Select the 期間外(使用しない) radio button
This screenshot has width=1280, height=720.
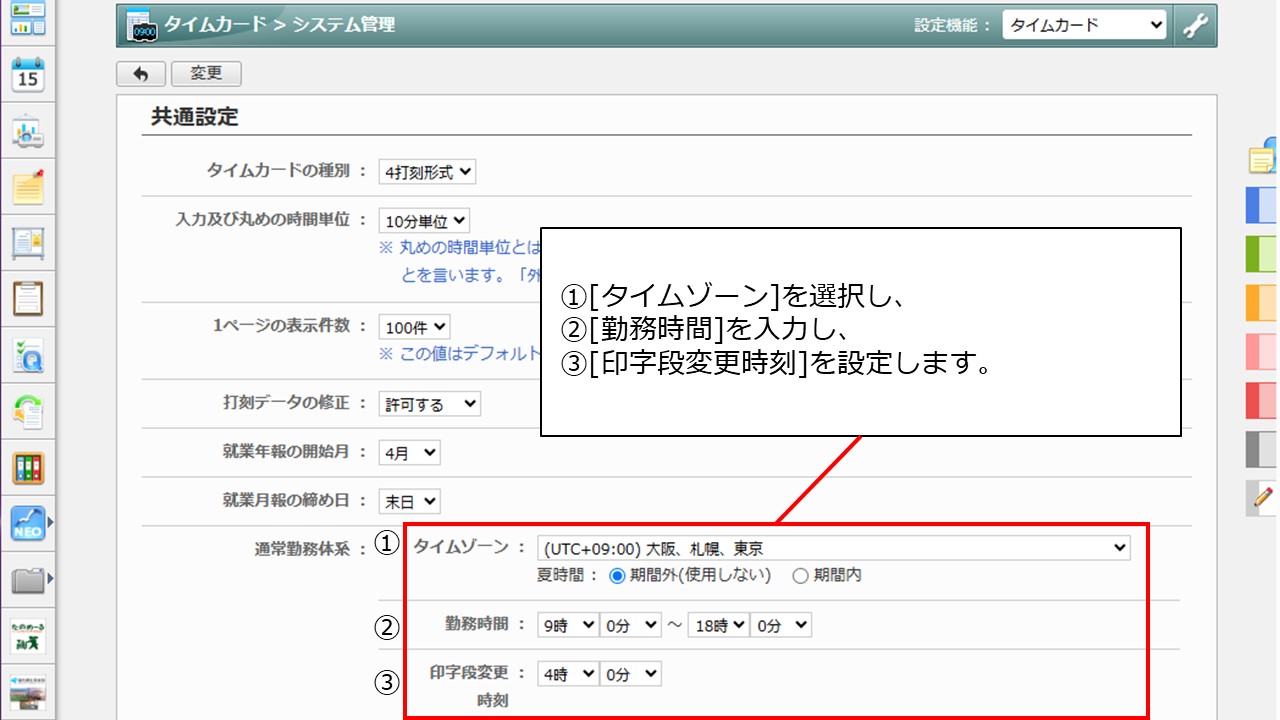coord(617,575)
